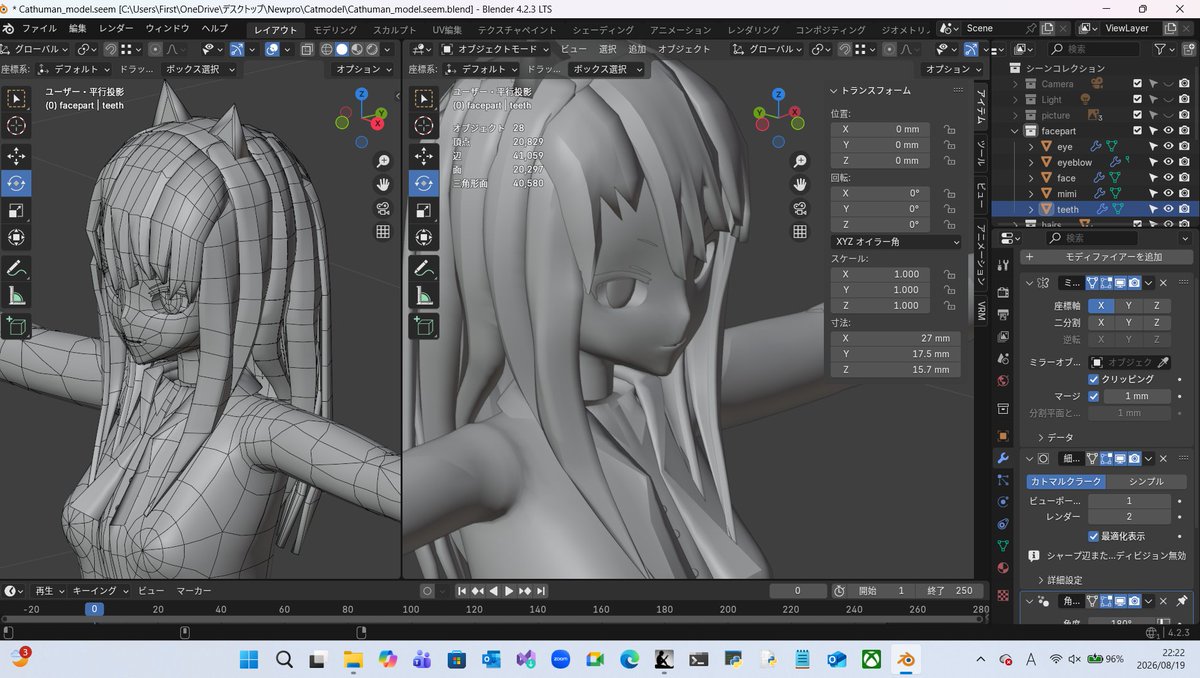Open the XYZ Euler rotation mode dropdown
Screen dimensions: 1200x678
coord(896,242)
